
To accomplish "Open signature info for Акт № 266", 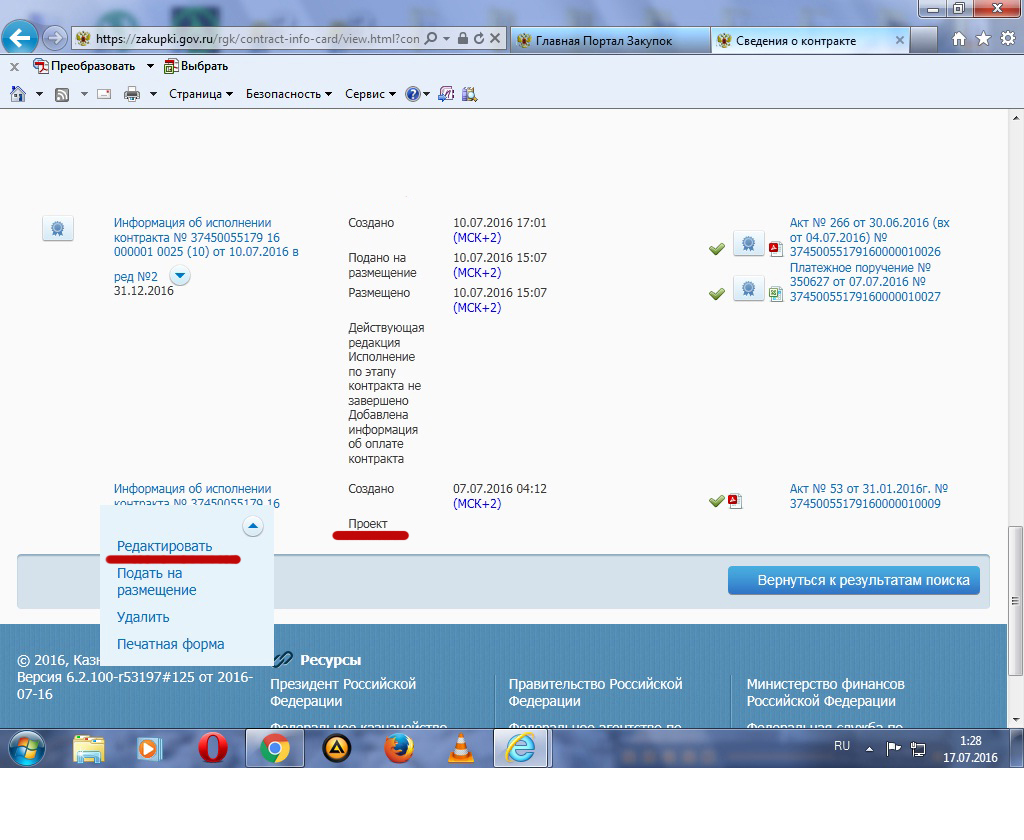I will click(x=748, y=244).
